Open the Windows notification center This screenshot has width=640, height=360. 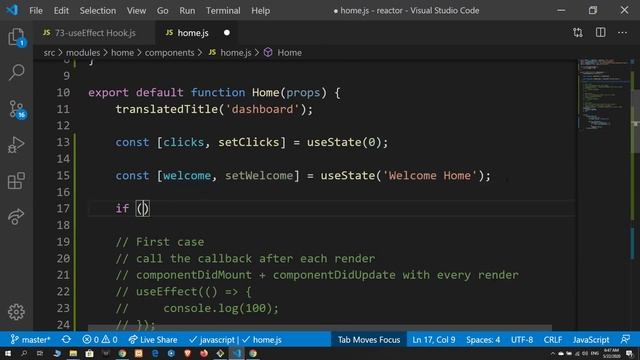629,353
